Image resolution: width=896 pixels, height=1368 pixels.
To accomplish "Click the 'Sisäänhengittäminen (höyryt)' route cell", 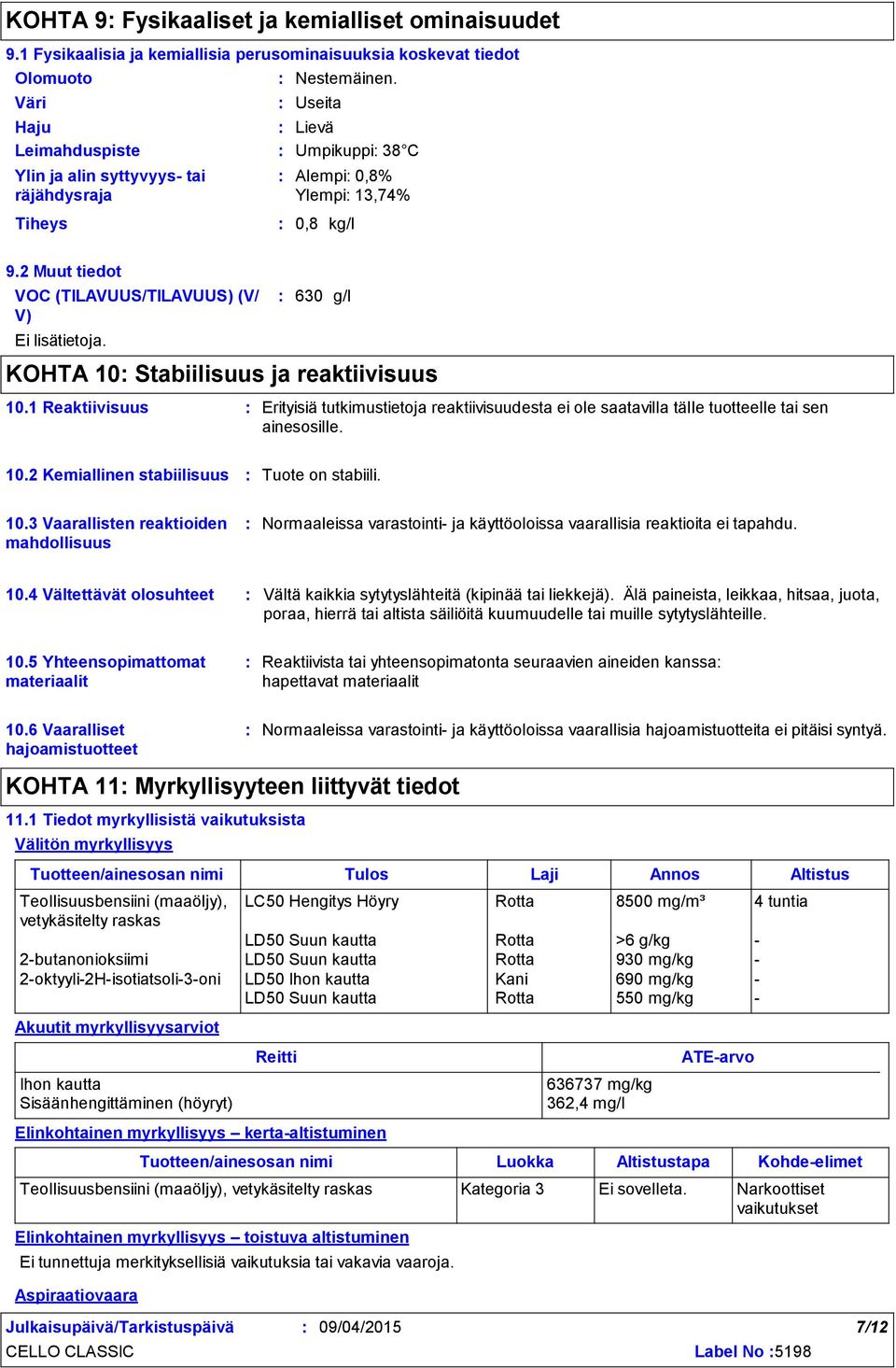I will pos(127,1103).
